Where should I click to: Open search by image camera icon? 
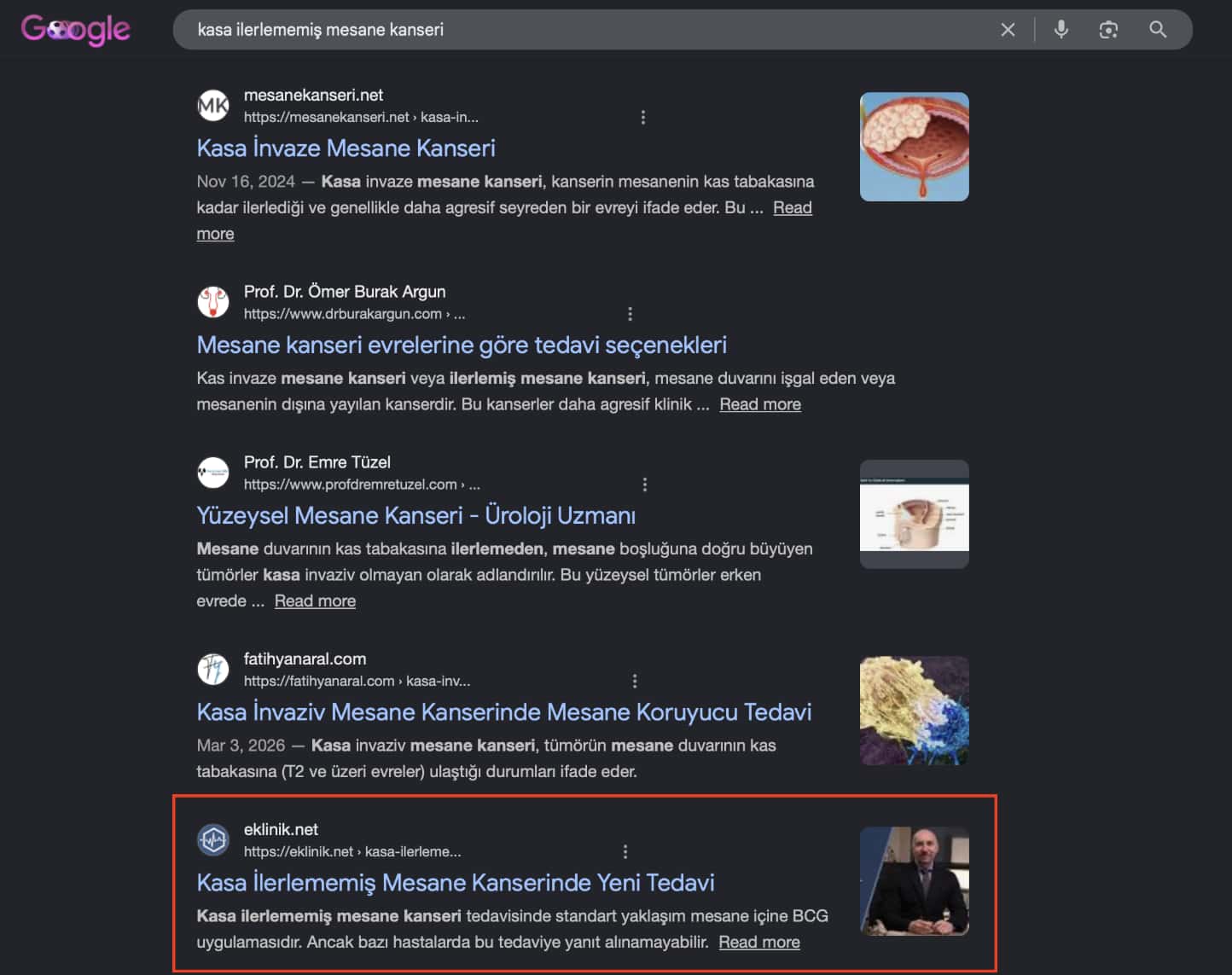coord(1108,30)
